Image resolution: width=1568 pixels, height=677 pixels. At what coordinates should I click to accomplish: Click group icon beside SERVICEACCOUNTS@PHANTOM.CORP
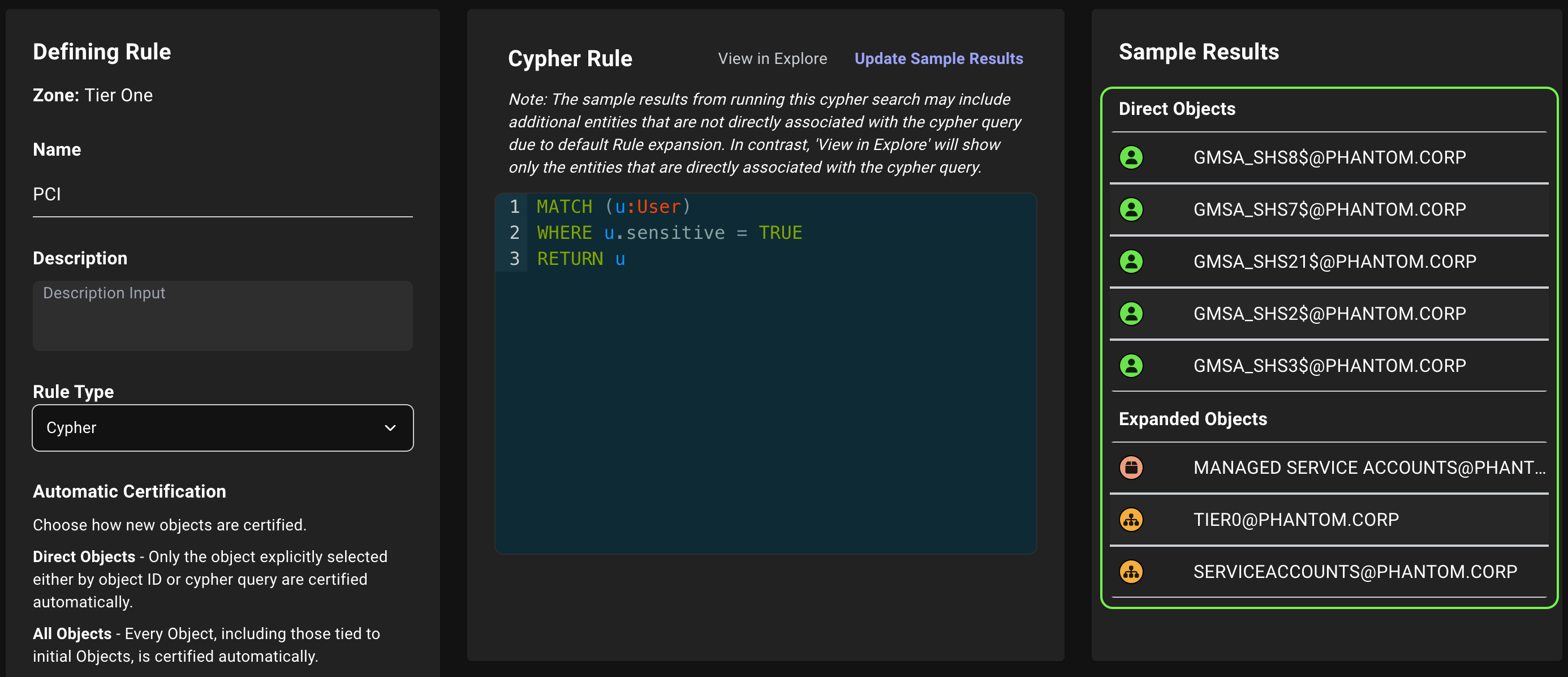coord(1131,572)
